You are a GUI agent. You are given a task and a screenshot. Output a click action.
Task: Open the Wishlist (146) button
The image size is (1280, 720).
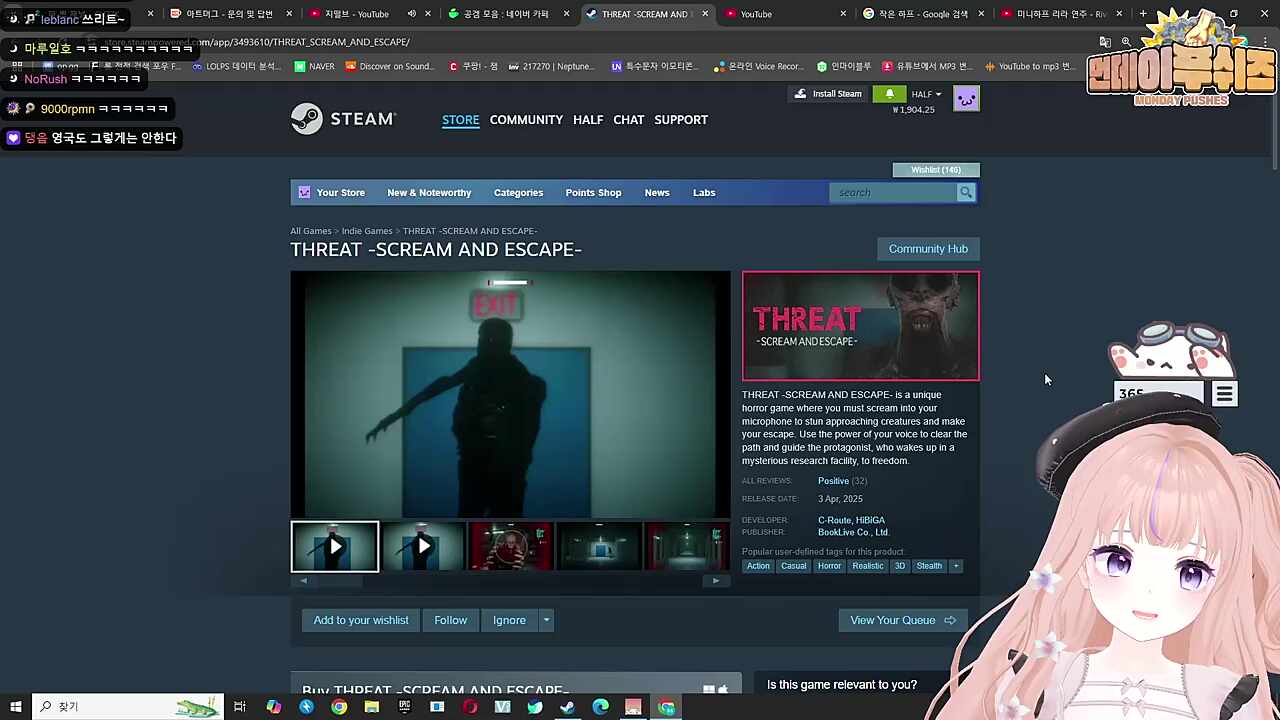(x=936, y=170)
